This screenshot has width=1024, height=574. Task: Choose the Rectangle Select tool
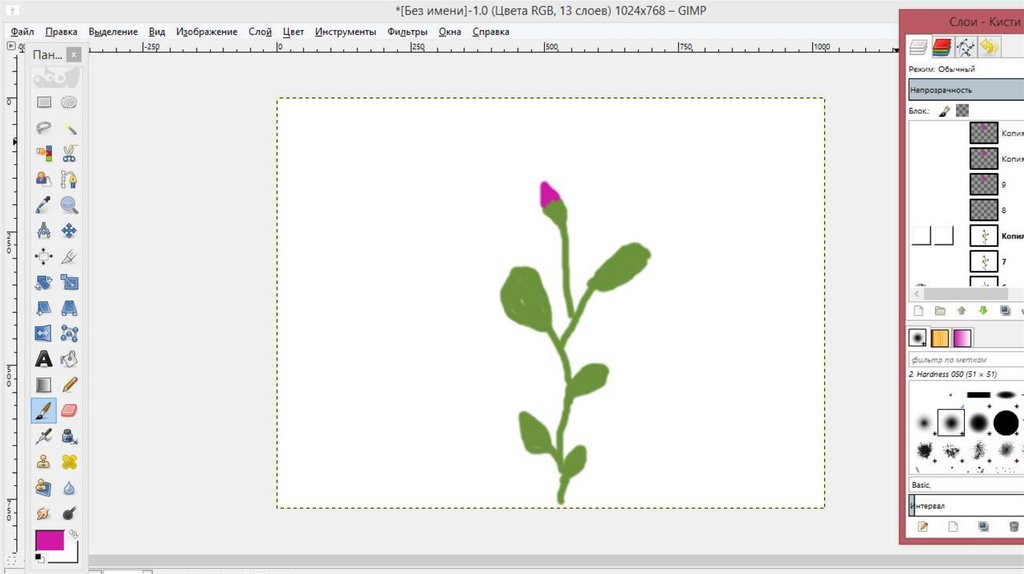point(44,102)
